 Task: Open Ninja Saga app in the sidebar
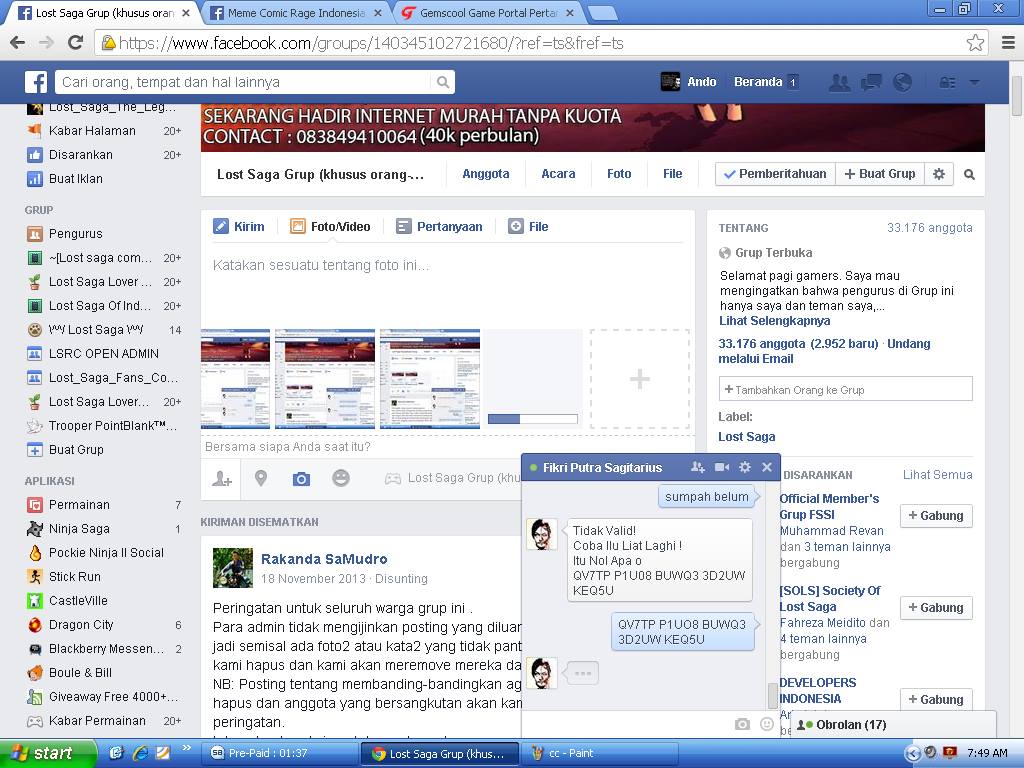coord(79,529)
